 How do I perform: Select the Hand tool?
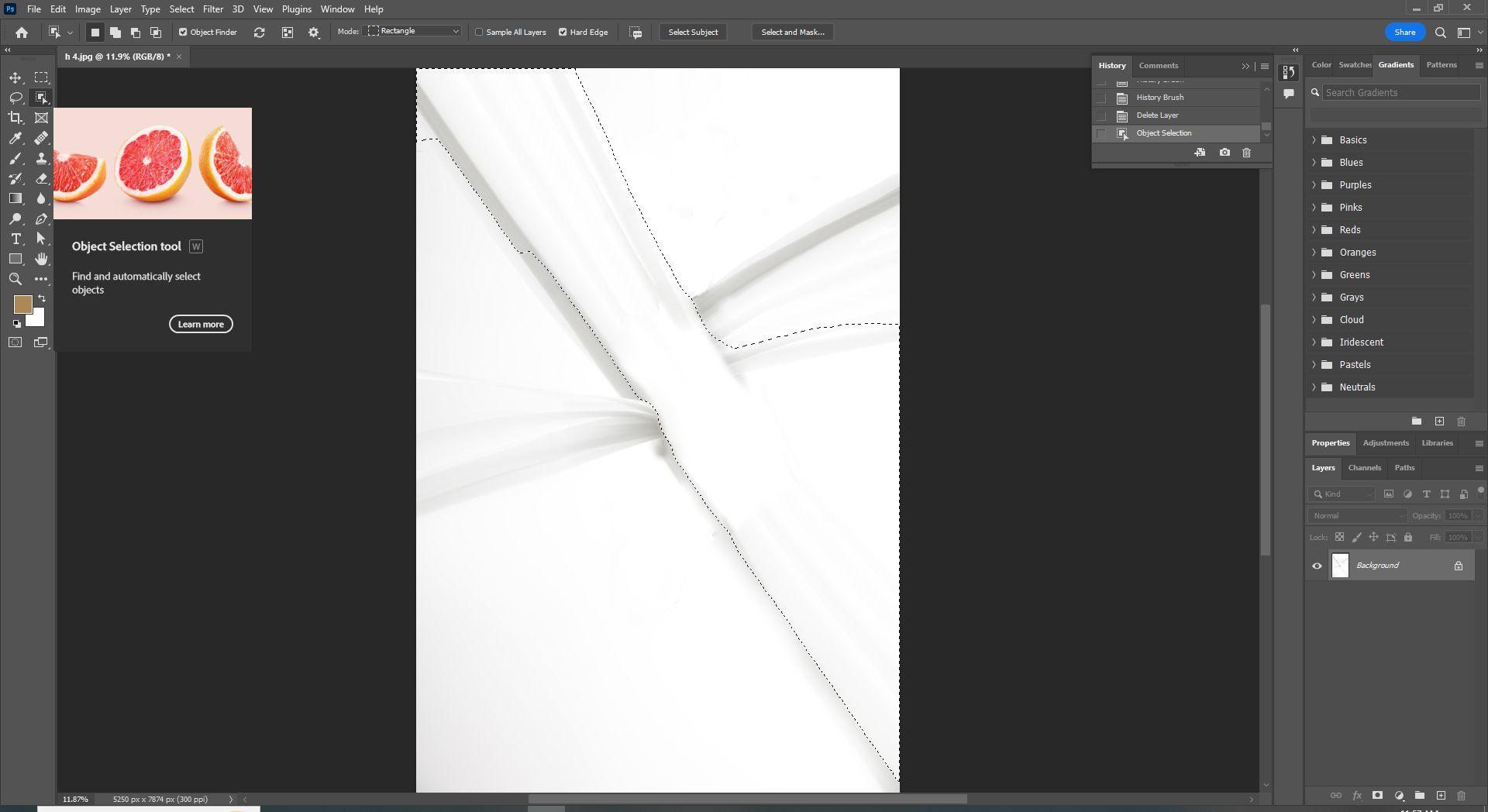click(x=41, y=259)
